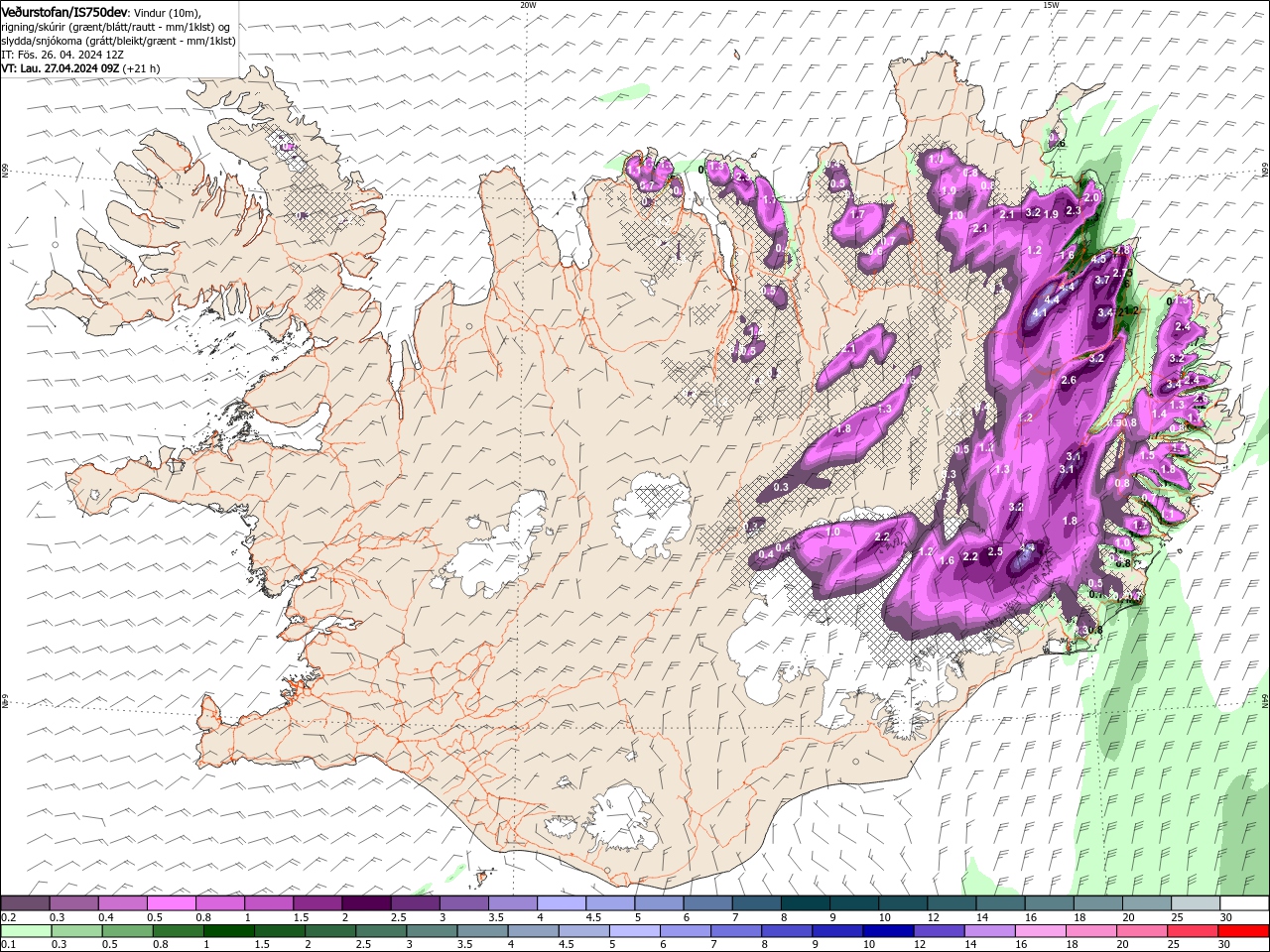Click the dark teal 8–9 swatch, upper legend
The height and width of the screenshot is (952, 1270).
804,903
